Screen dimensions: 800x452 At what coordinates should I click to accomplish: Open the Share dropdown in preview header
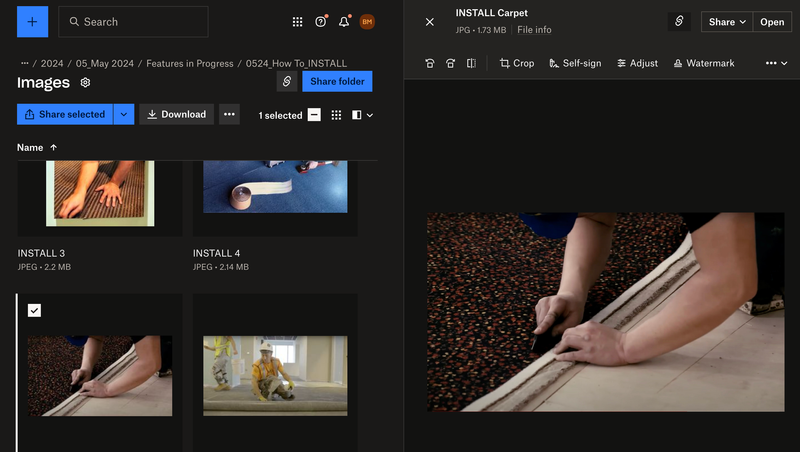[727, 22]
